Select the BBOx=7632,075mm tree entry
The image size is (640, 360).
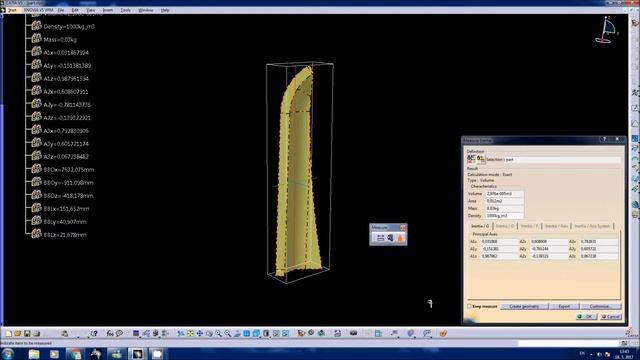(69, 170)
